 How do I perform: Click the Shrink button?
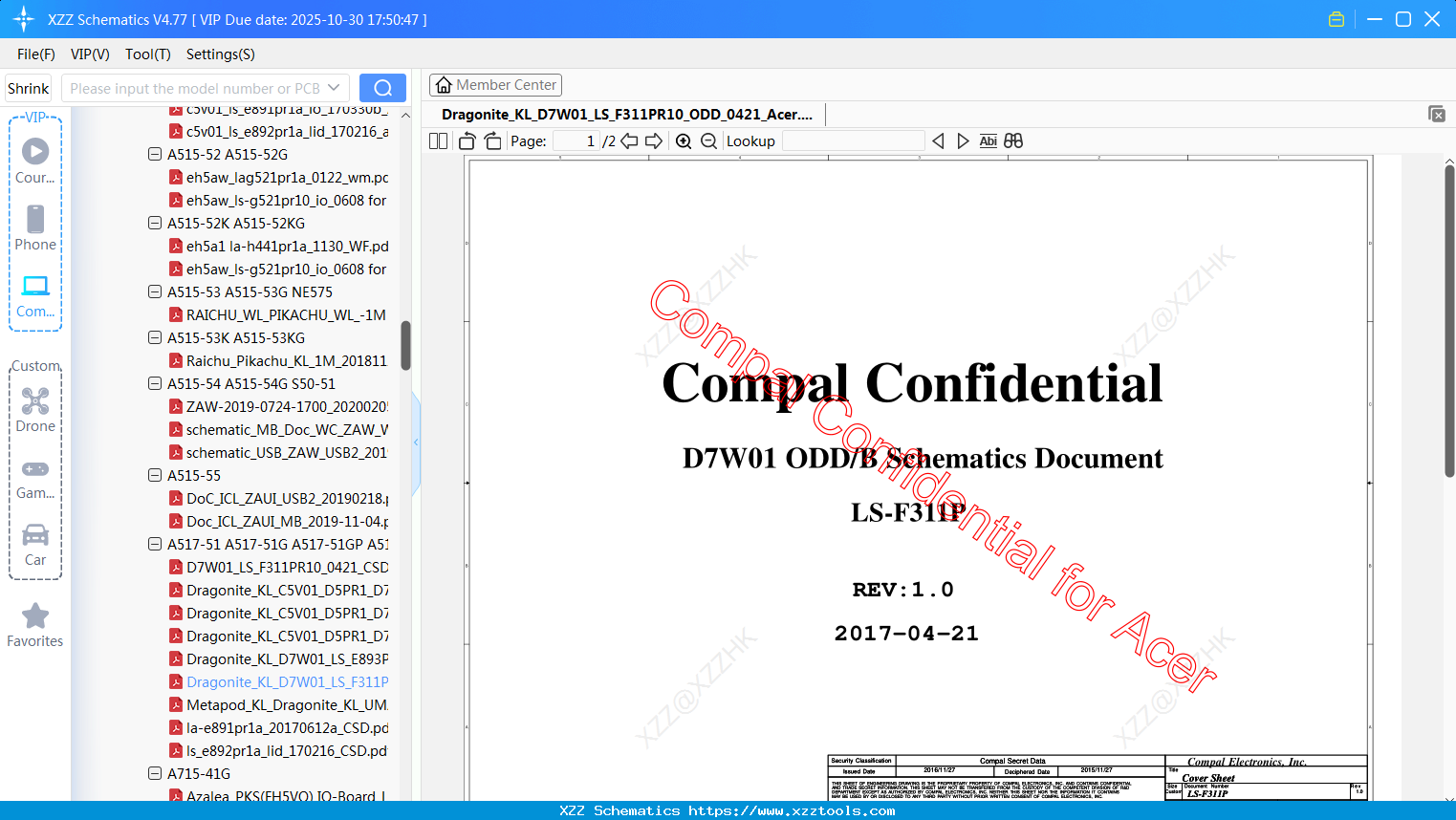[29, 88]
